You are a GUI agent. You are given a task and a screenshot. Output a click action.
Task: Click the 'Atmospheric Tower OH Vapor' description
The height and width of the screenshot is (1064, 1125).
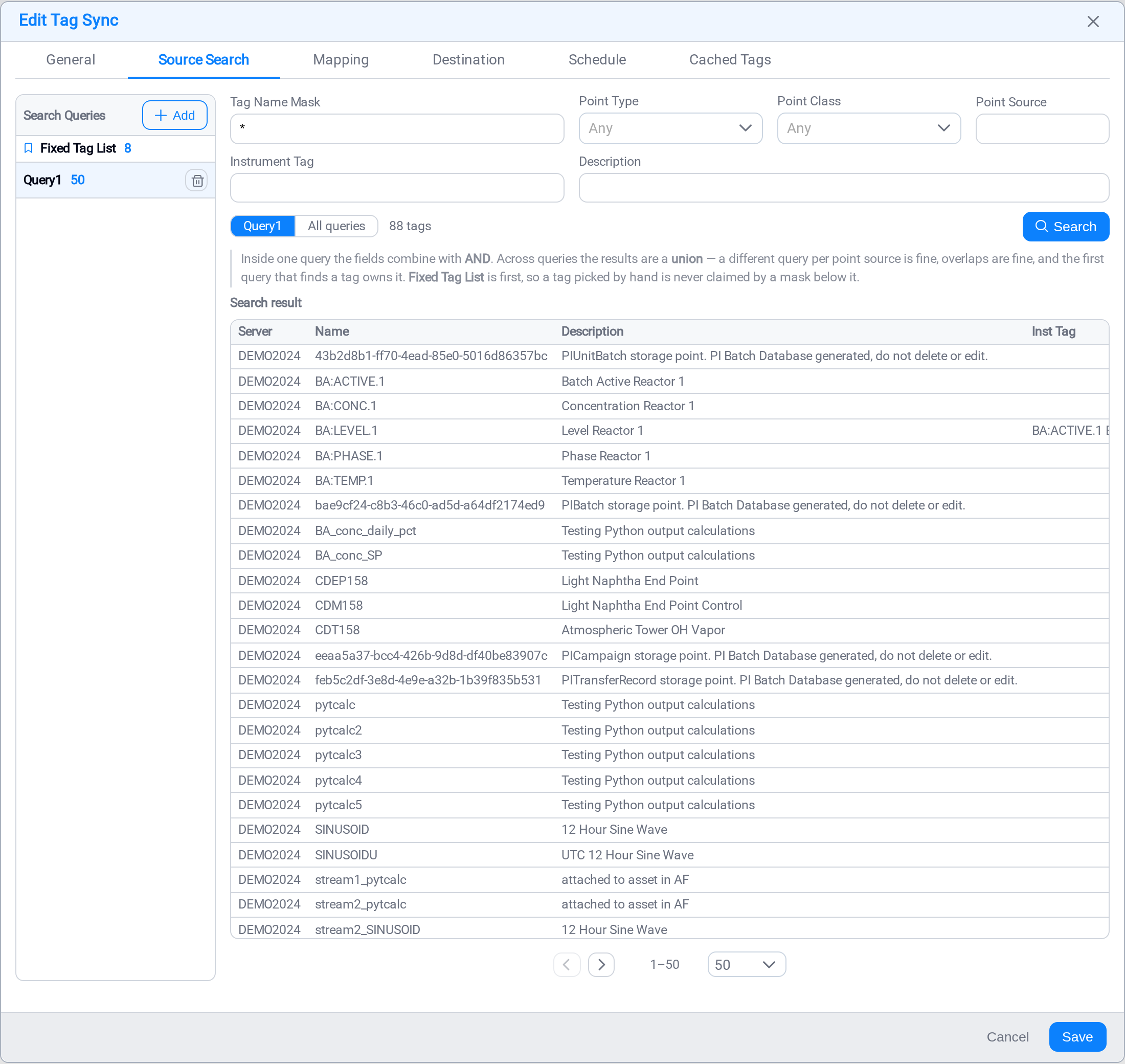tap(643, 630)
